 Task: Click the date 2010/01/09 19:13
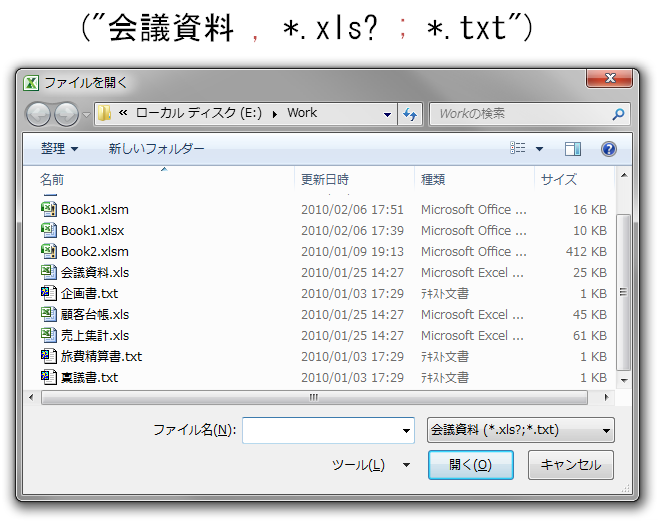(352, 251)
